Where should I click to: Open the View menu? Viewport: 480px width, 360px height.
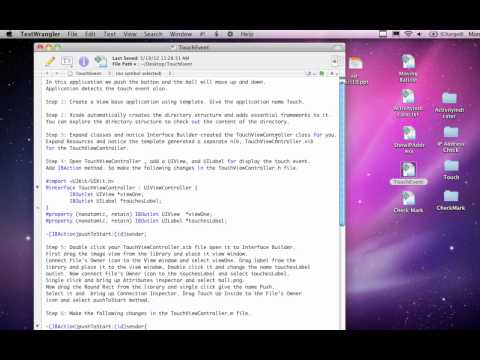pyautogui.click(x=130, y=34)
